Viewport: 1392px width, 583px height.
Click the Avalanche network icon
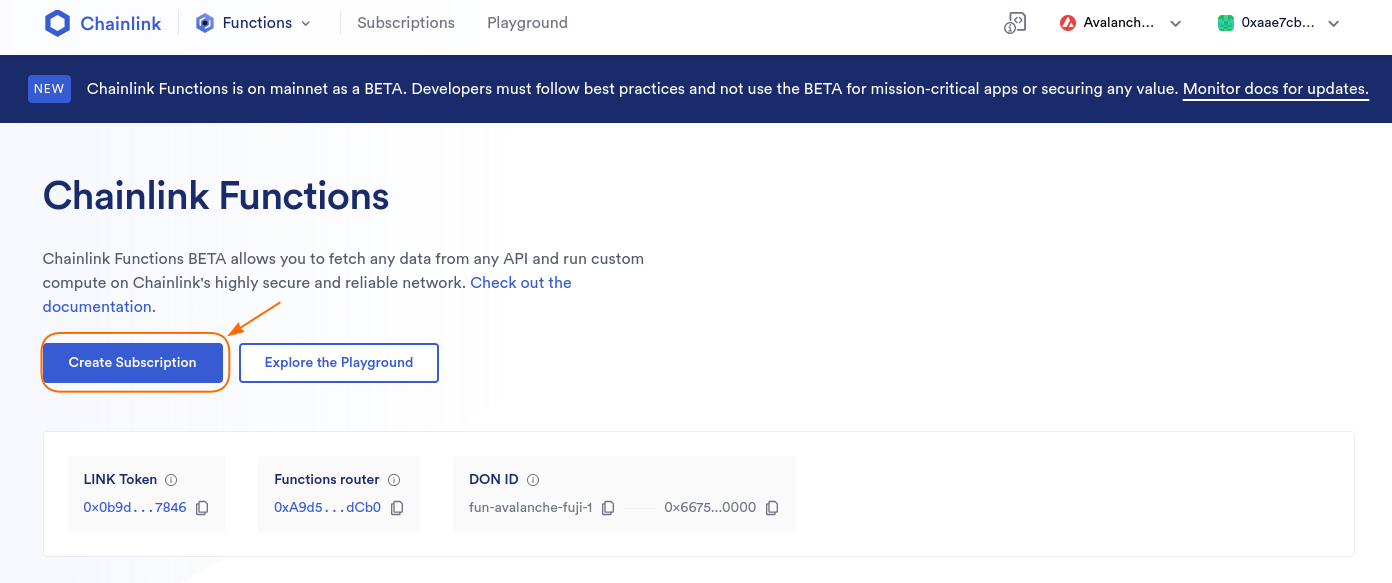point(1068,23)
